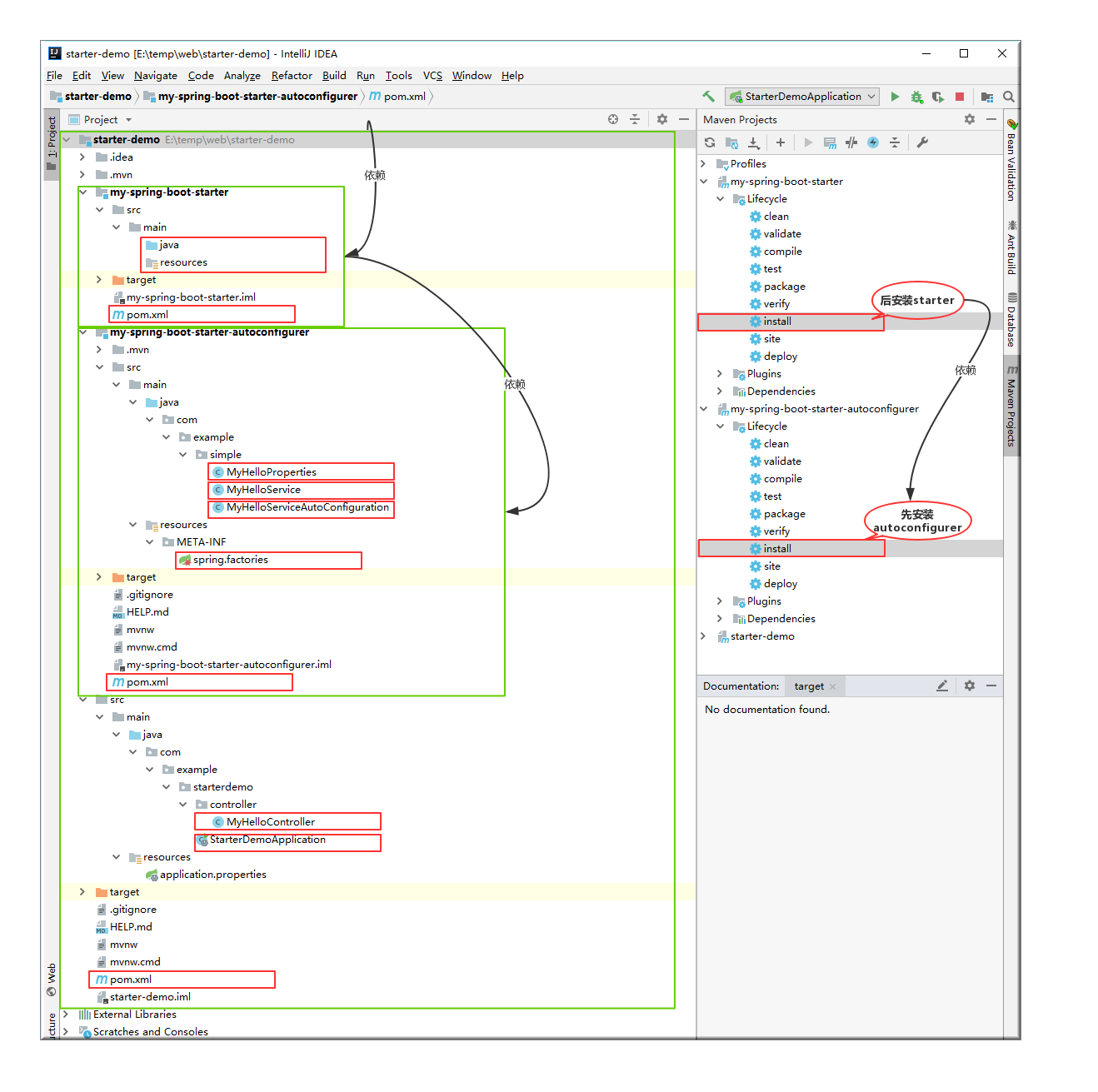This screenshot has width=1098, height=1092.
Task: Add a Maven project with plus icon
Action: click(x=781, y=142)
